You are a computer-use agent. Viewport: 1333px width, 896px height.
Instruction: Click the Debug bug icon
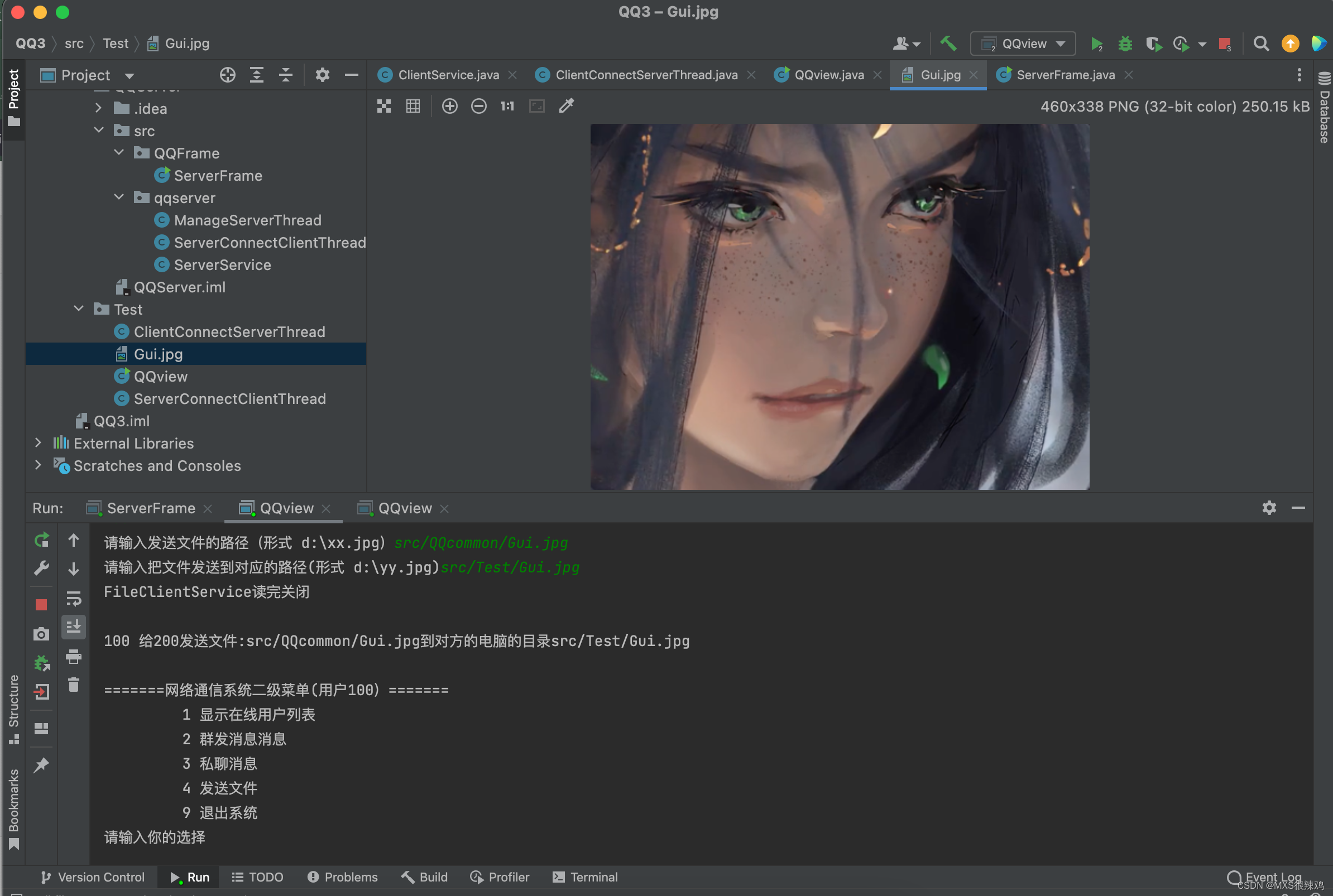1124,44
